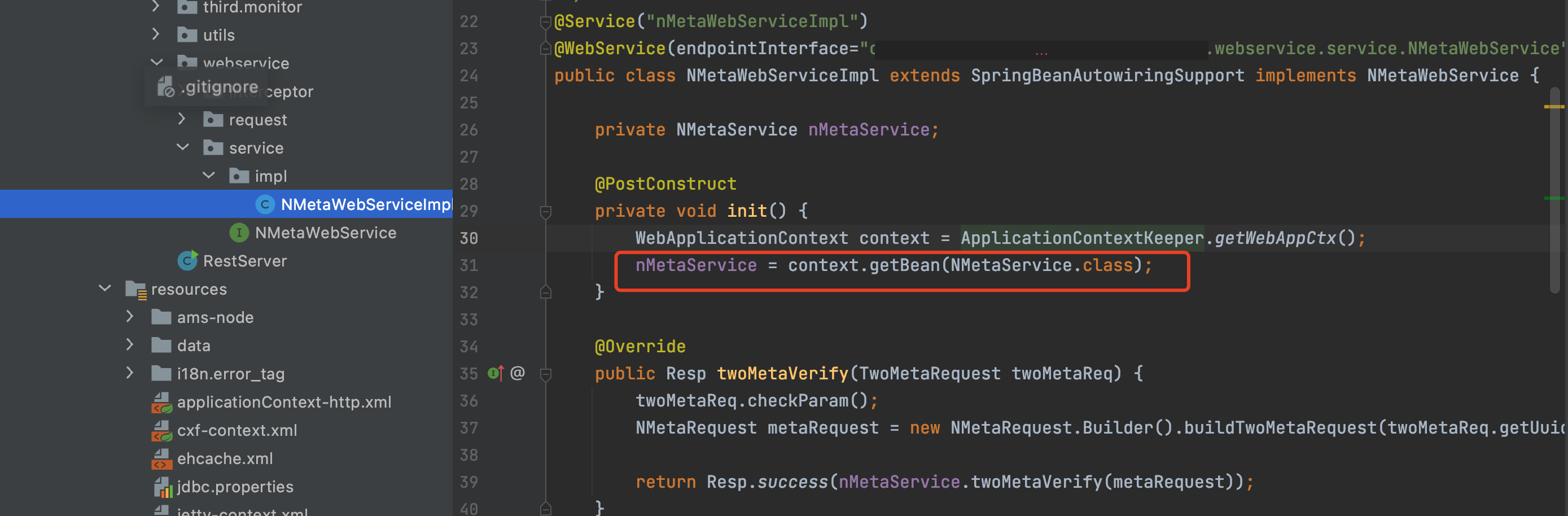Expand the third.monitor package
The height and width of the screenshot is (516, 1568).
(156, 6)
